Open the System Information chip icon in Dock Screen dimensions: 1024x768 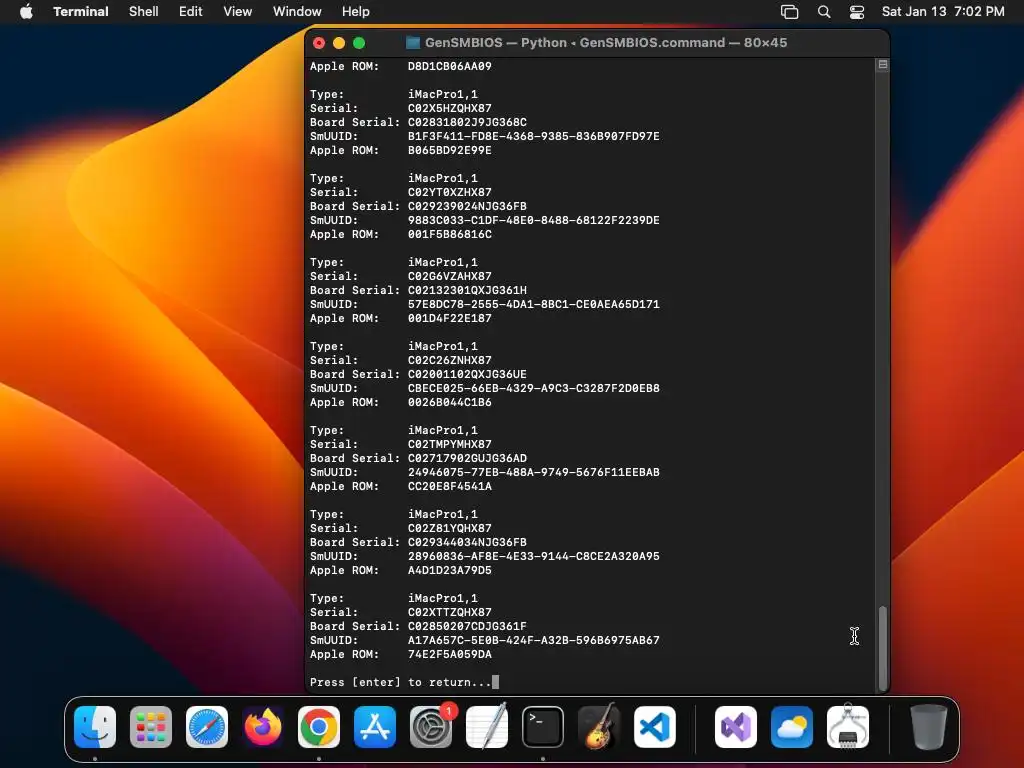848,727
